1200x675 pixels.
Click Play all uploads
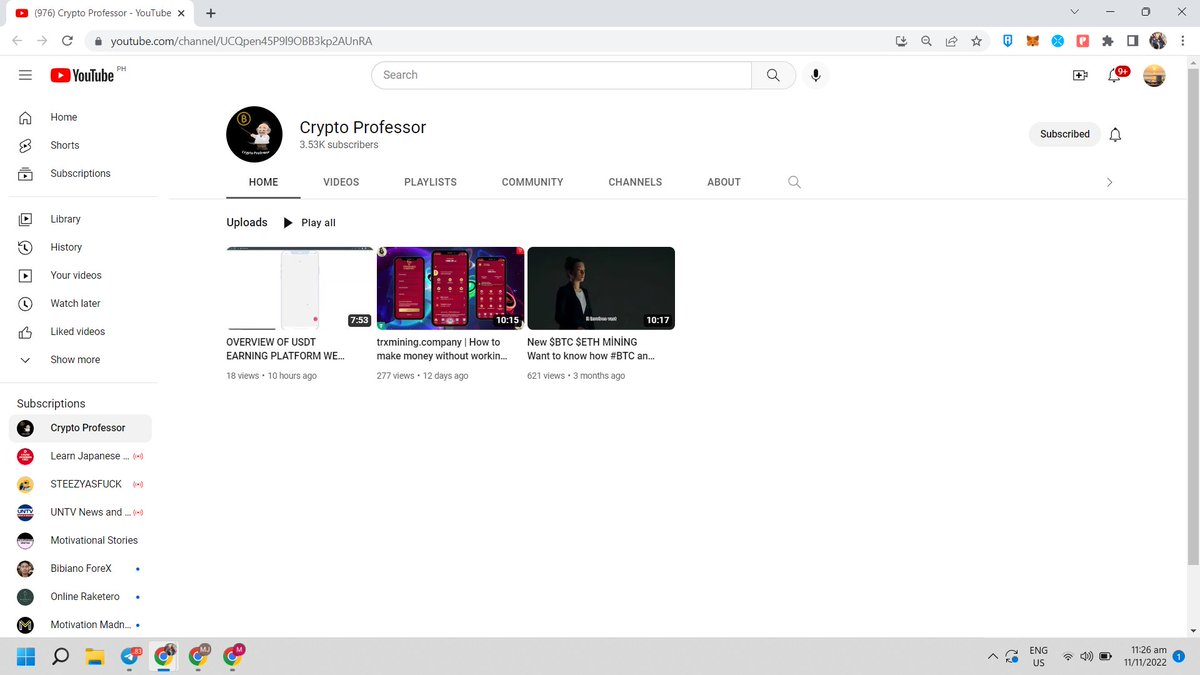coord(309,223)
